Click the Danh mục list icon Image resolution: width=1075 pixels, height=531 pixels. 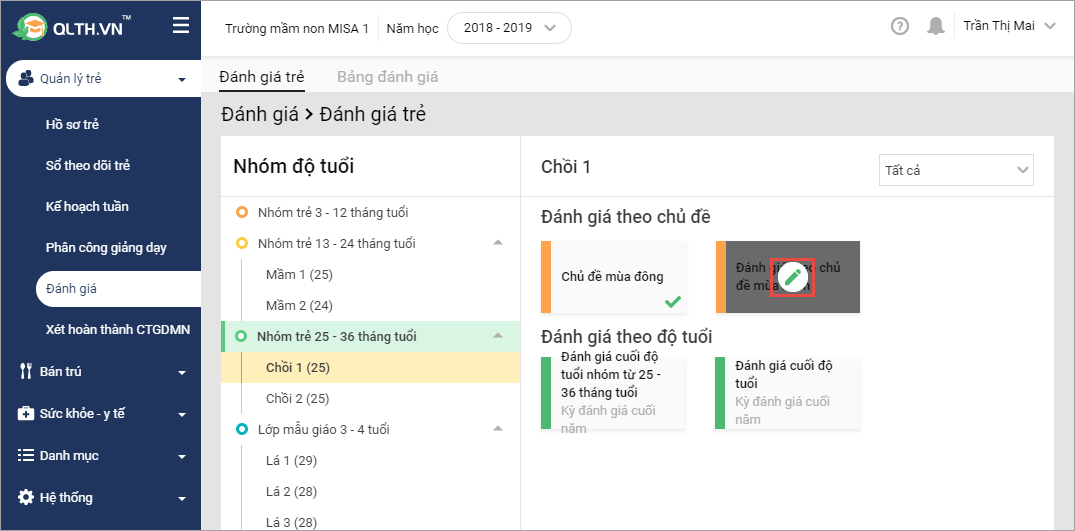pyautogui.click(x=26, y=456)
